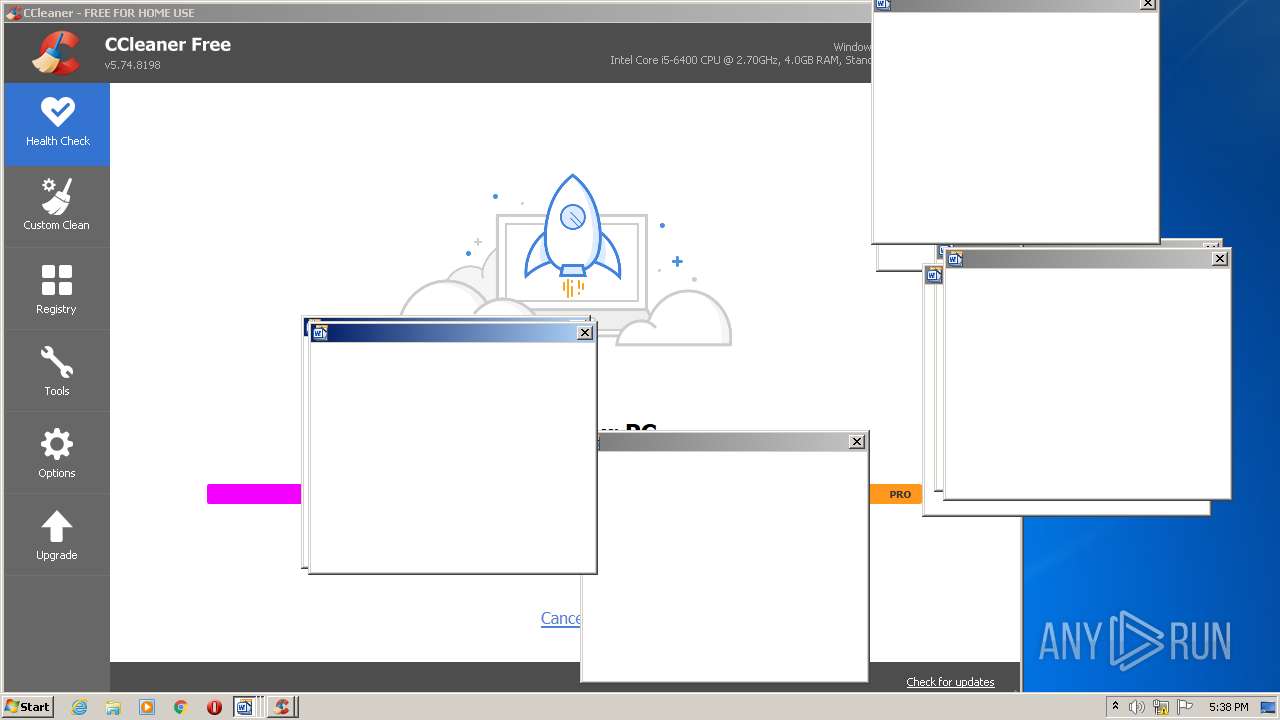This screenshot has height=720, width=1280.
Task: Click the magenta Health Check progress bar
Action: [x=254, y=494]
